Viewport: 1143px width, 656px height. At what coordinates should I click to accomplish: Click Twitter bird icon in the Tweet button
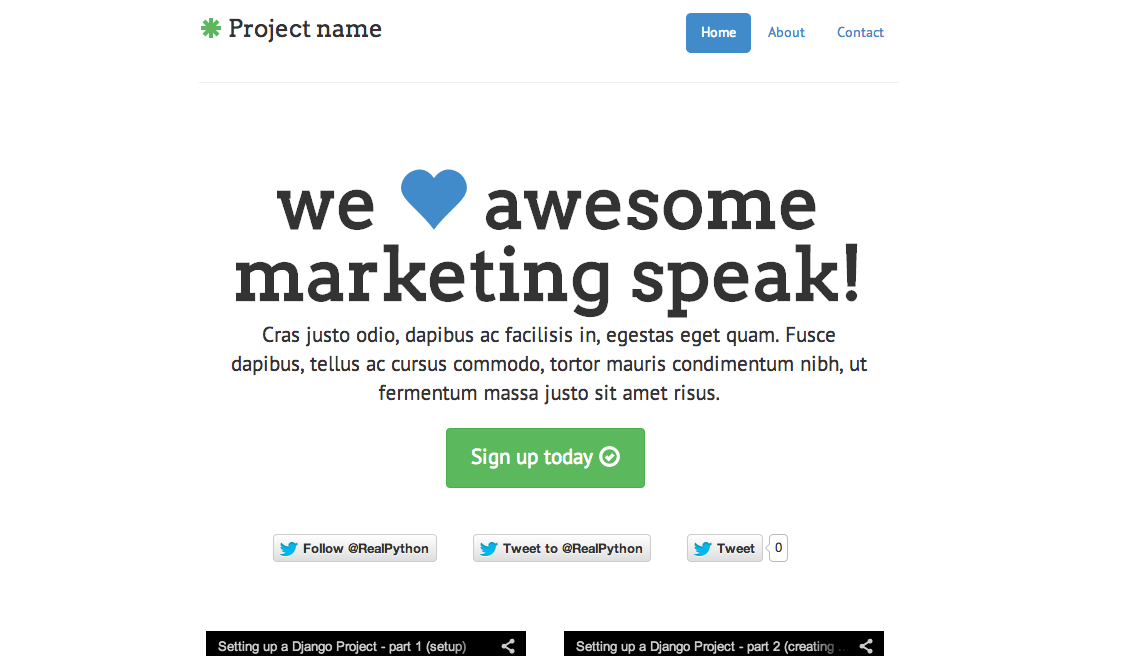pos(702,548)
